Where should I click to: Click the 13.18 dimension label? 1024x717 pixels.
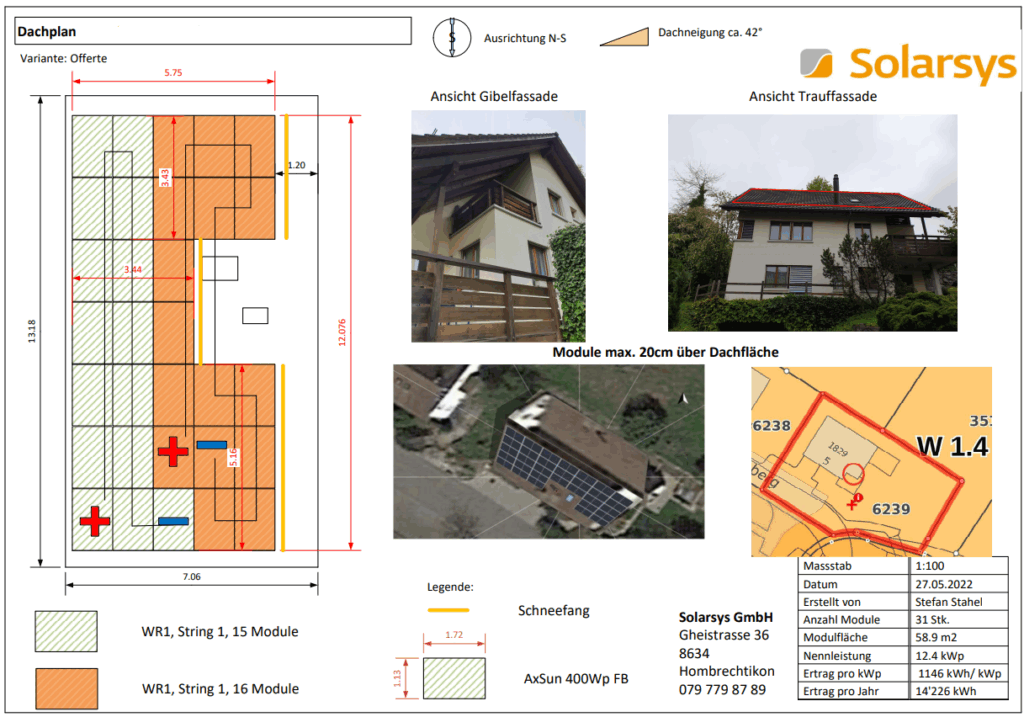[32, 331]
